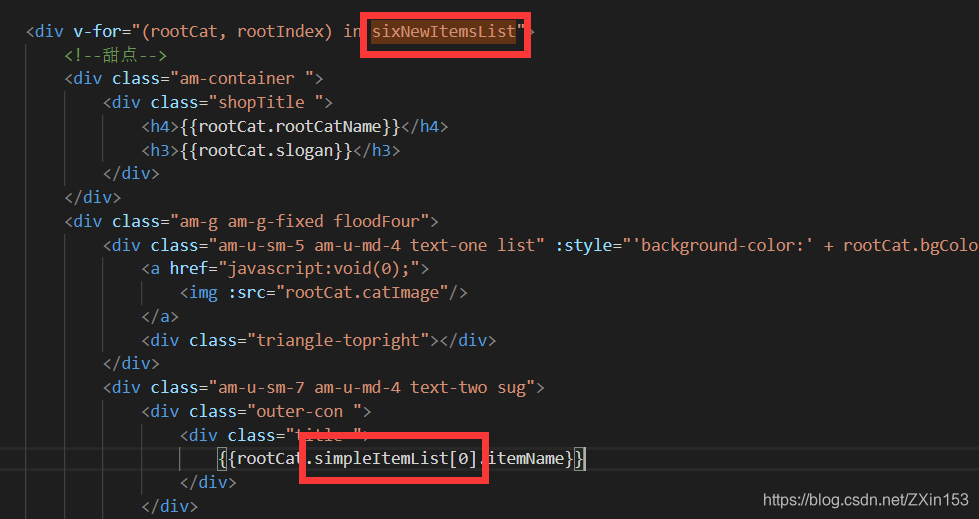This screenshot has width=979, height=519.
Task: Click the {{rootCat.slogan}} expression
Action: click(x=266, y=151)
